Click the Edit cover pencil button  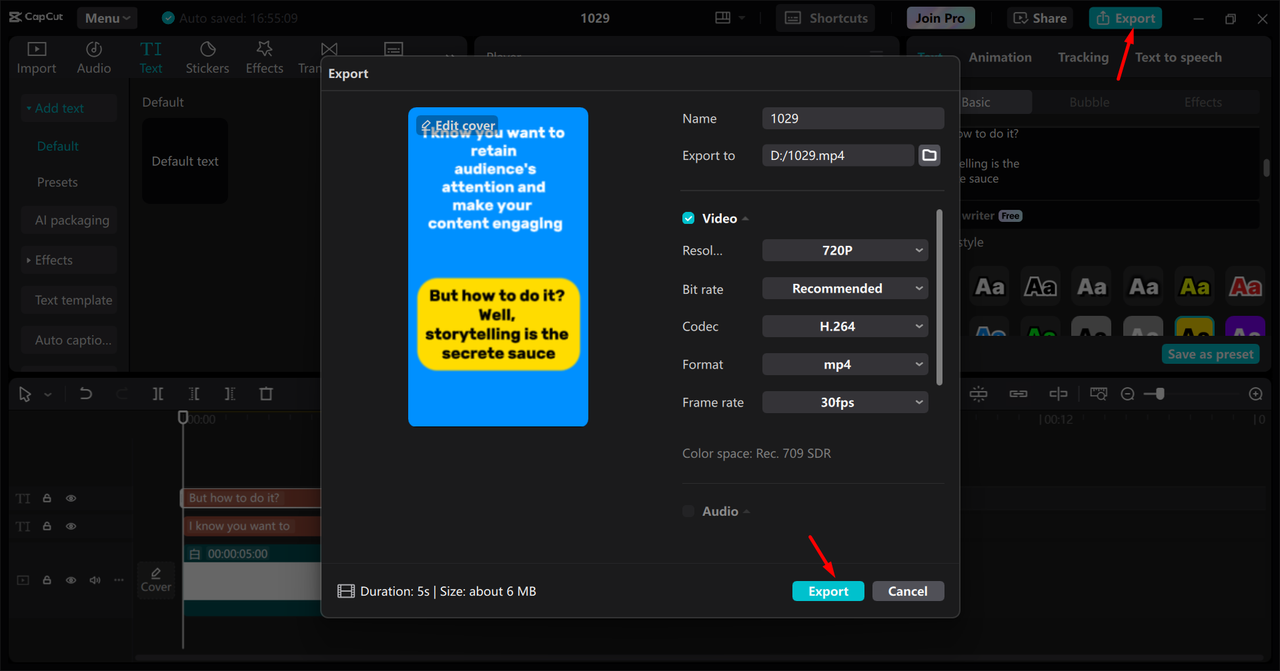457,126
